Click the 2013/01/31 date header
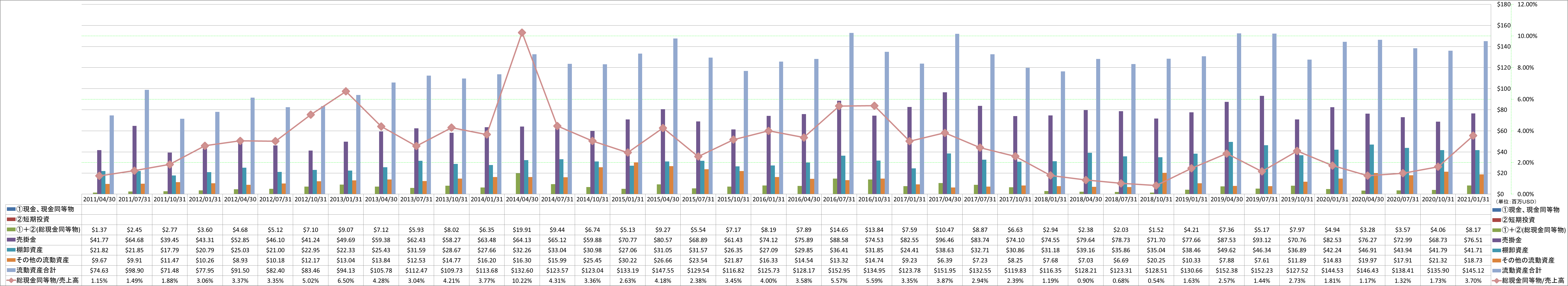This screenshot has height=286, width=1568. coord(346,199)
